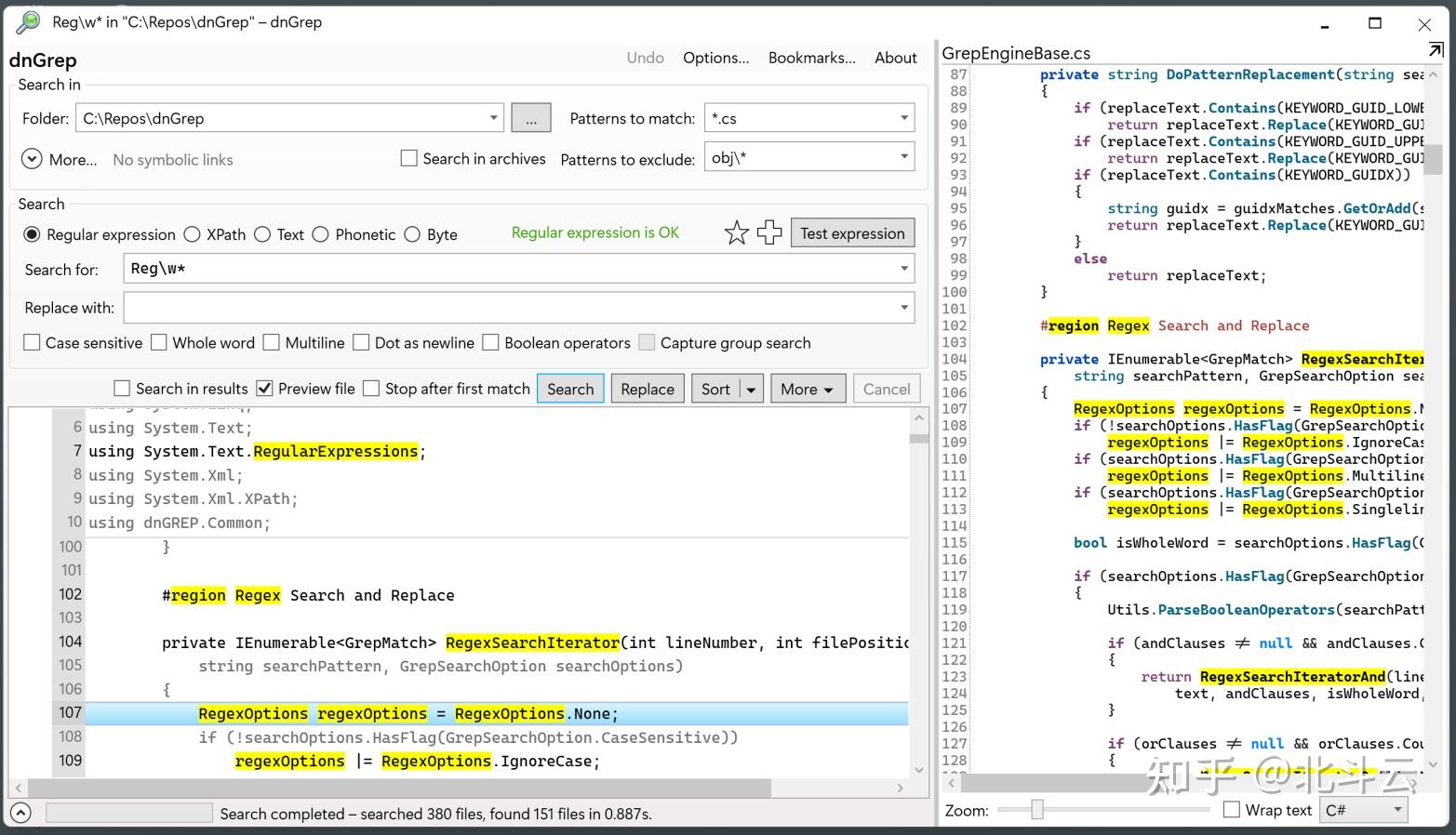
Task: Click the circular up-arrow icon in status bar
Action: click(x=20, y=813)
